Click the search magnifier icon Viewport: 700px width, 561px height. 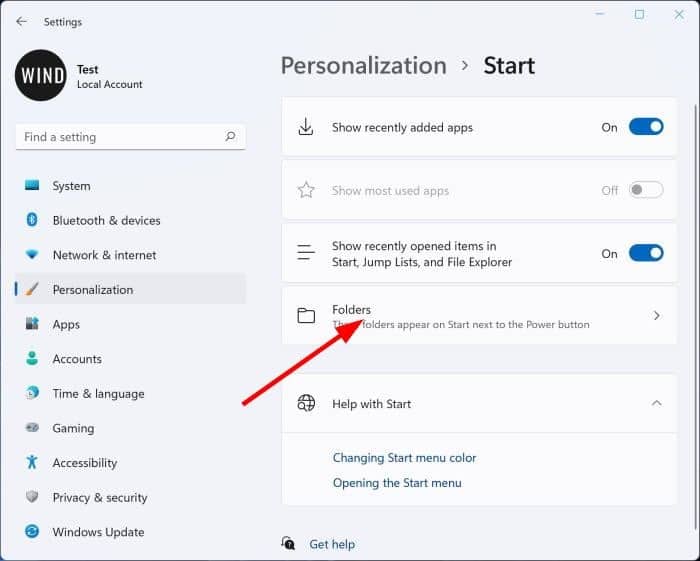(x=230, y=136)
